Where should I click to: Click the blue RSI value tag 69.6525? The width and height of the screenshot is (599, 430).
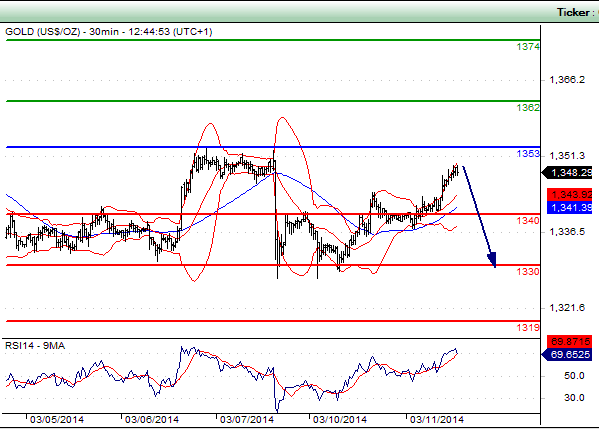[567, 355]
